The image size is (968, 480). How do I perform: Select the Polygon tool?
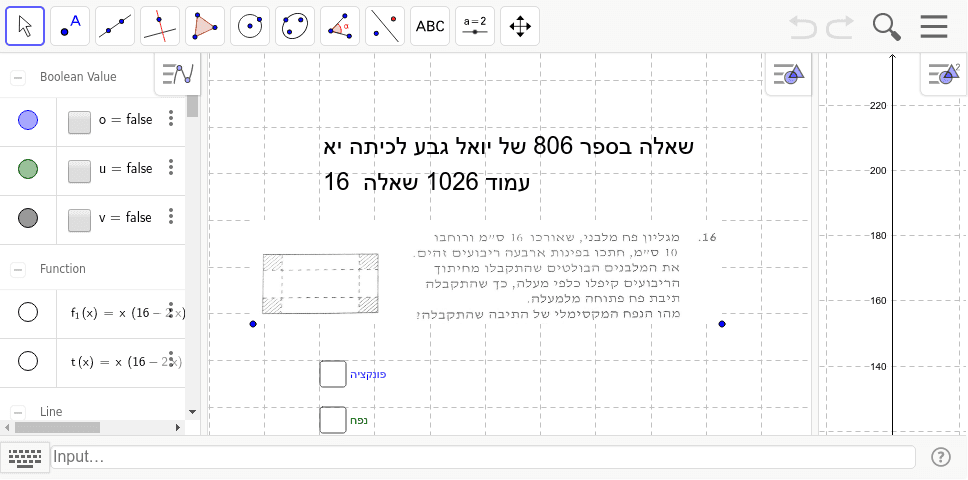(206, 26)
